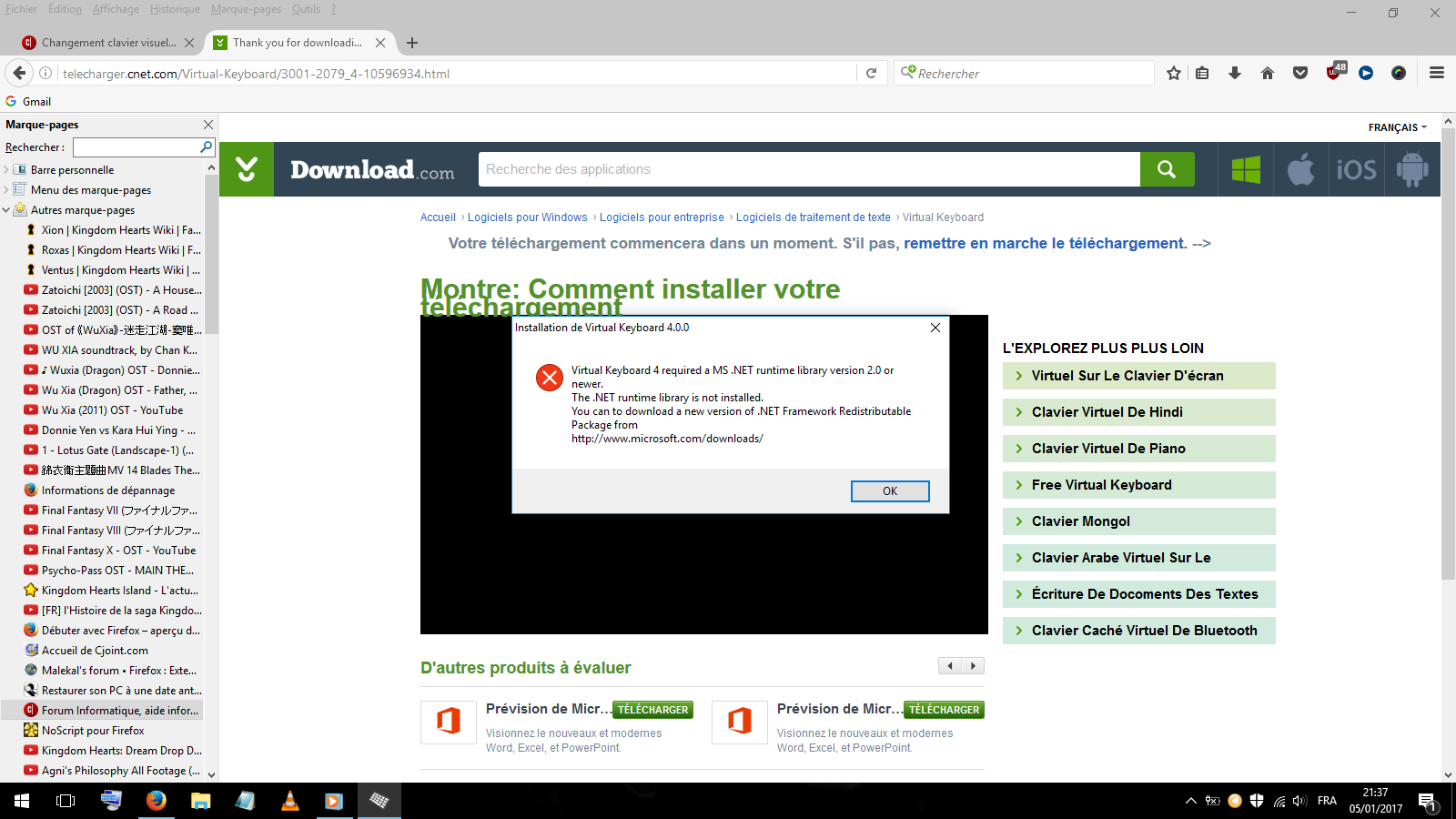Open the Édition menu
The image size is (1456, 819).
(x=65, y=9)
